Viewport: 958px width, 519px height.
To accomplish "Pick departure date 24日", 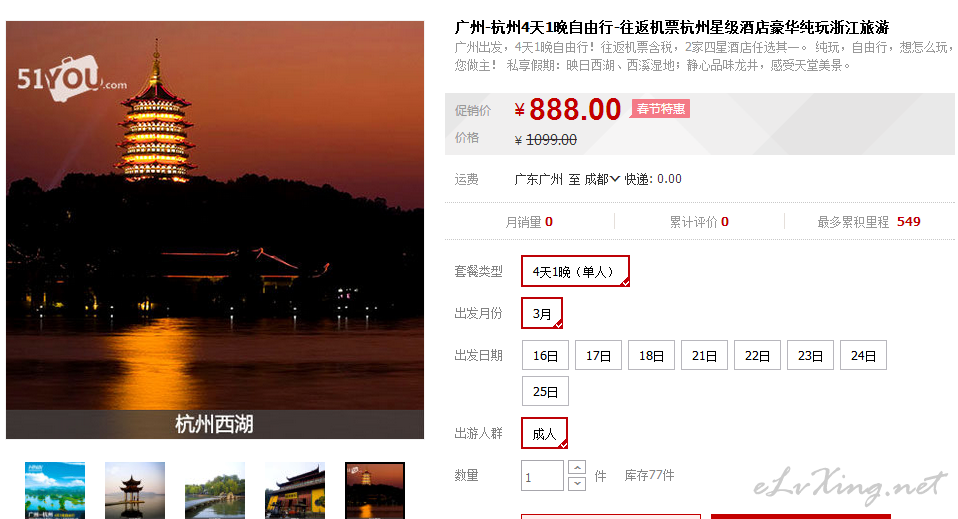I will click(863, 355).
